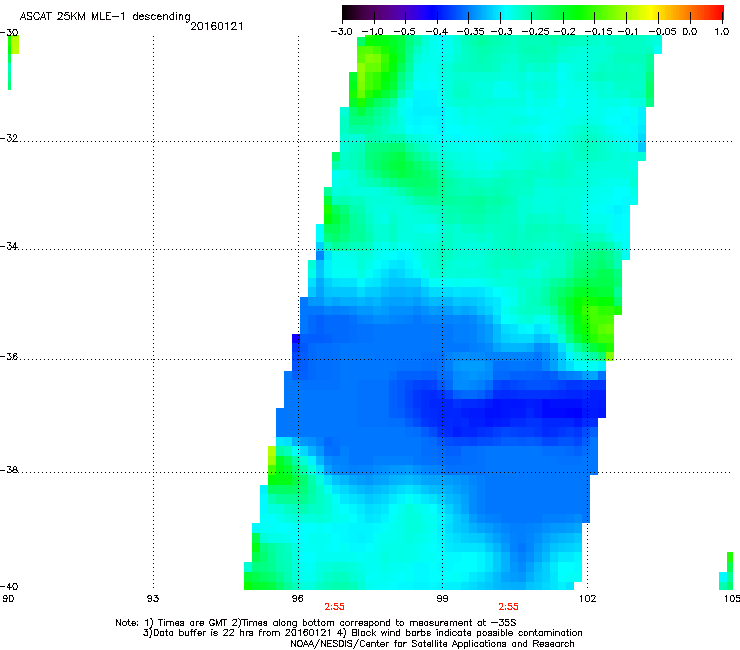Click the yellow section of the color bar

coord(651,12)
